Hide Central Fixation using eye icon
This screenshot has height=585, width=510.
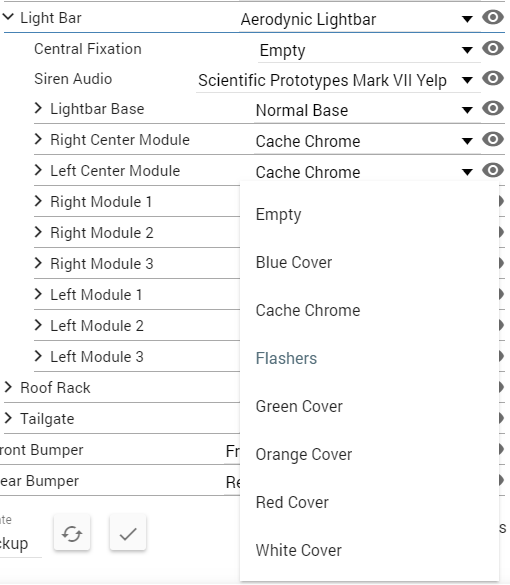493,48
